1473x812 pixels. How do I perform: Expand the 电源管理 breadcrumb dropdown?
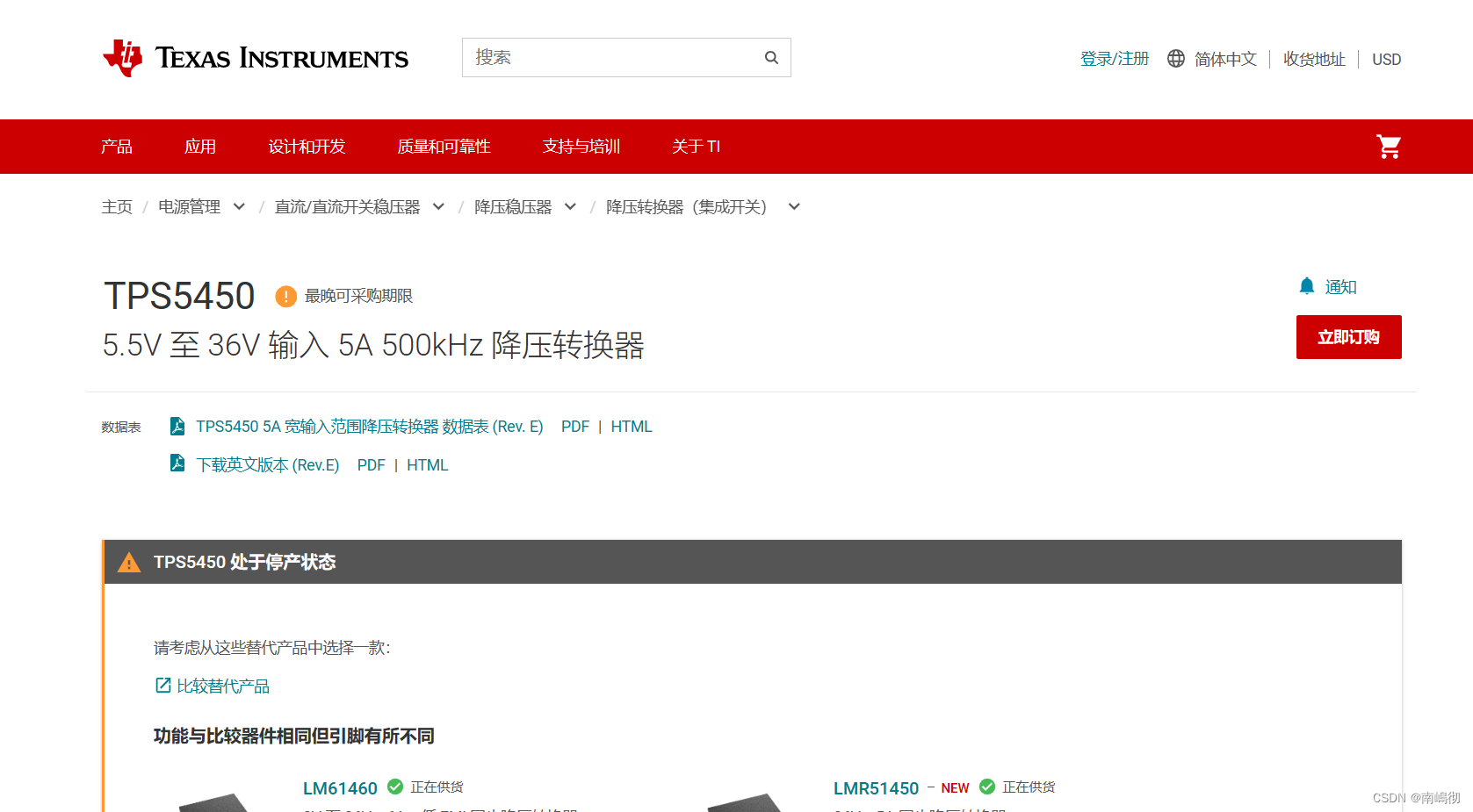[x=239, y=206]
